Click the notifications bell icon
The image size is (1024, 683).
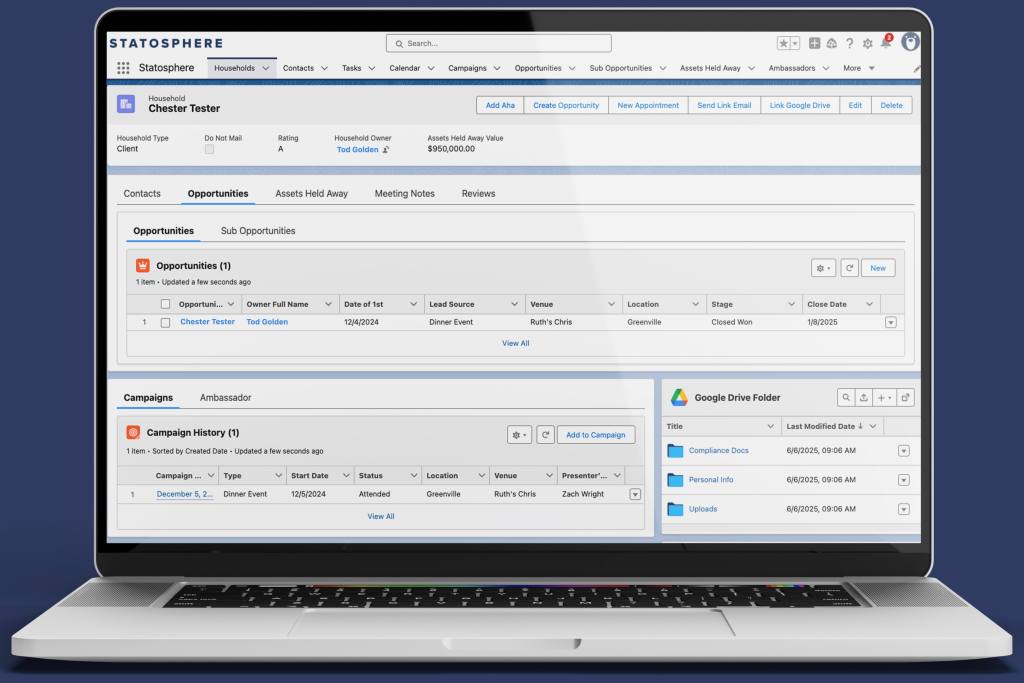tap(885, 44)
